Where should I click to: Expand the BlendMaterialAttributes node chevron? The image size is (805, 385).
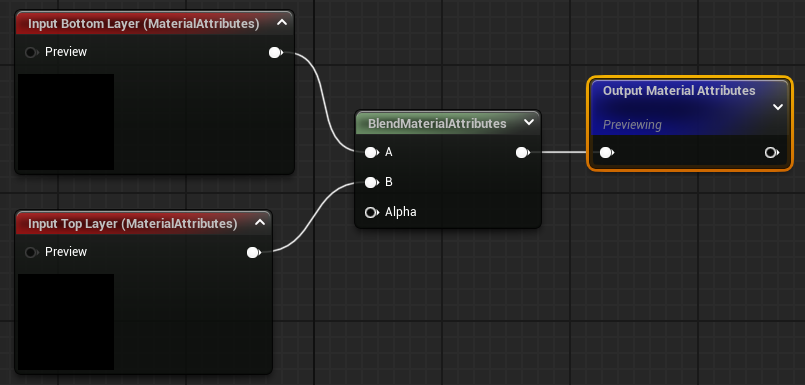pyautogui.click(x=529, y=122)
